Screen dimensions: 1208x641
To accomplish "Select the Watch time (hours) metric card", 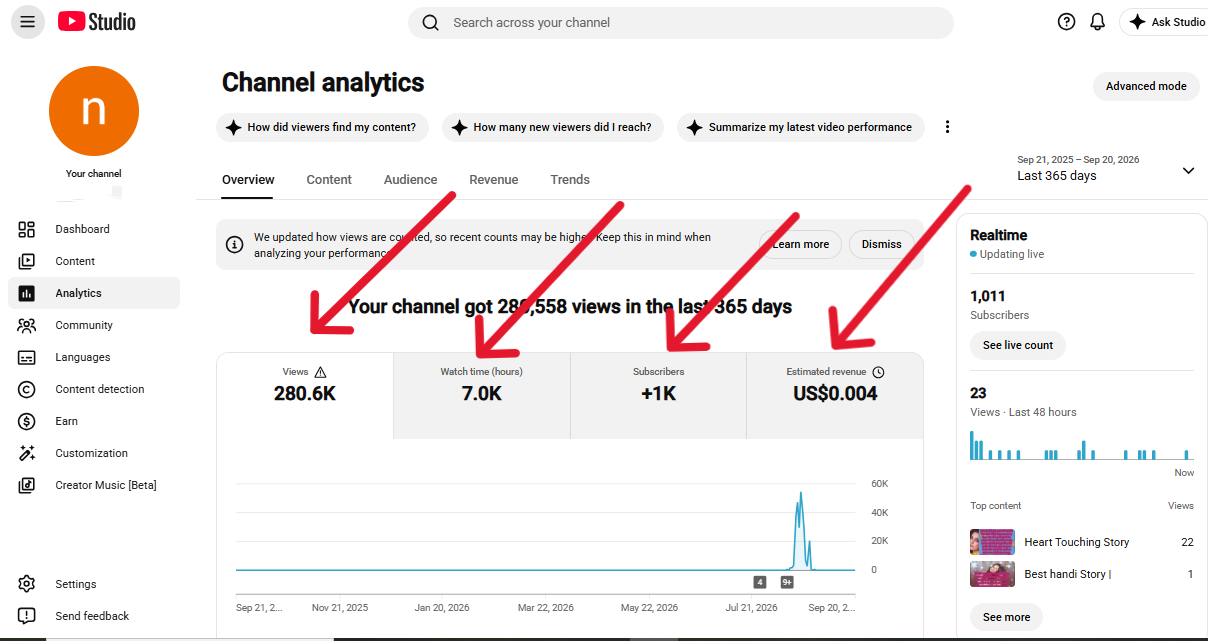I will [482, 396].
